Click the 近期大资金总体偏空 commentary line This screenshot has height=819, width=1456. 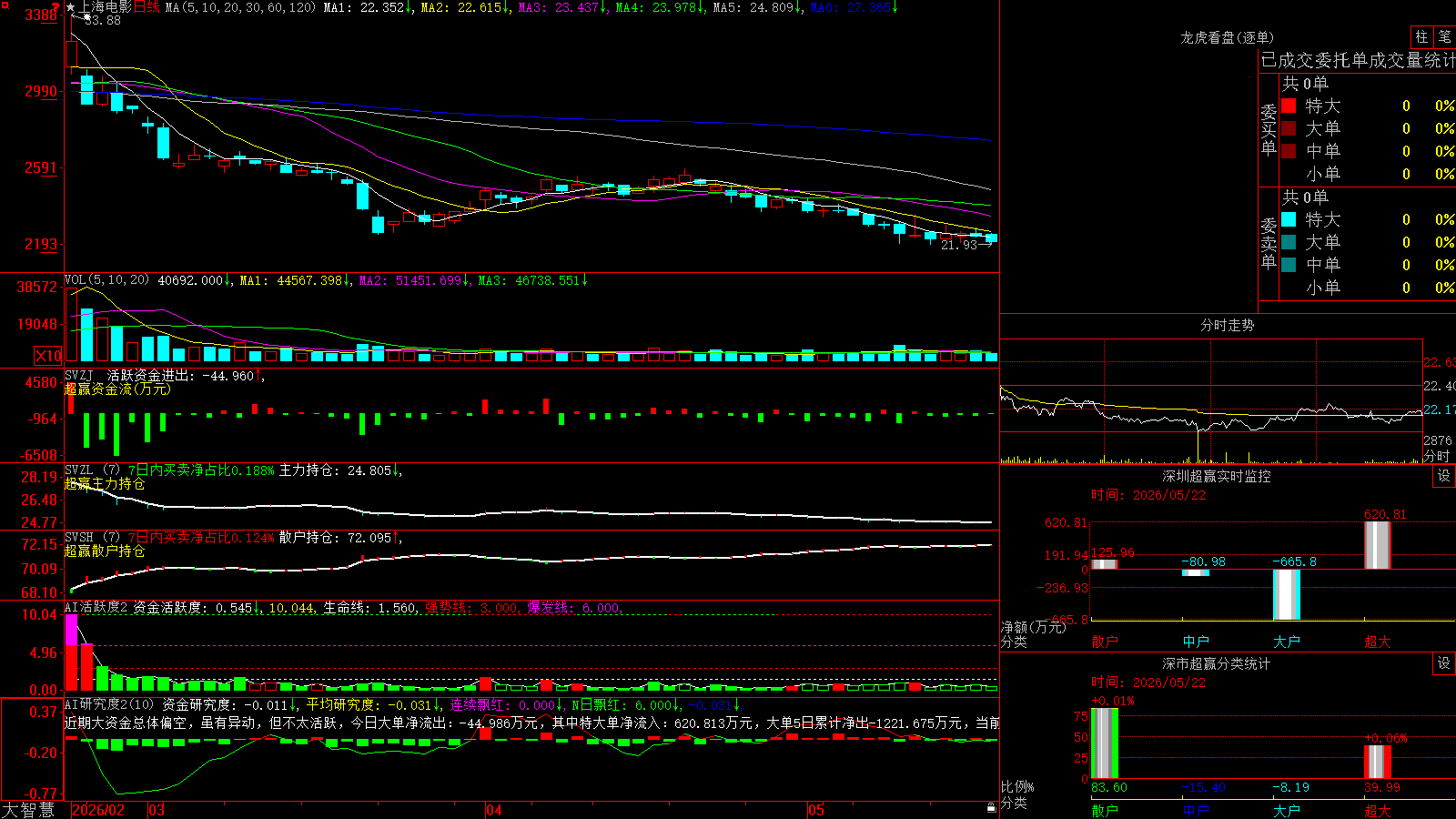531,723
